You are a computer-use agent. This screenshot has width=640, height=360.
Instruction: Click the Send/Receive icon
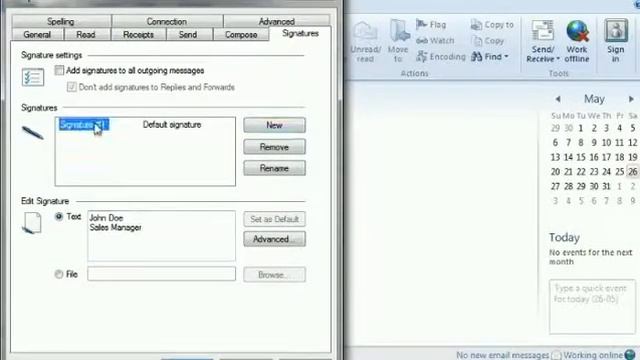pos(542,31)
